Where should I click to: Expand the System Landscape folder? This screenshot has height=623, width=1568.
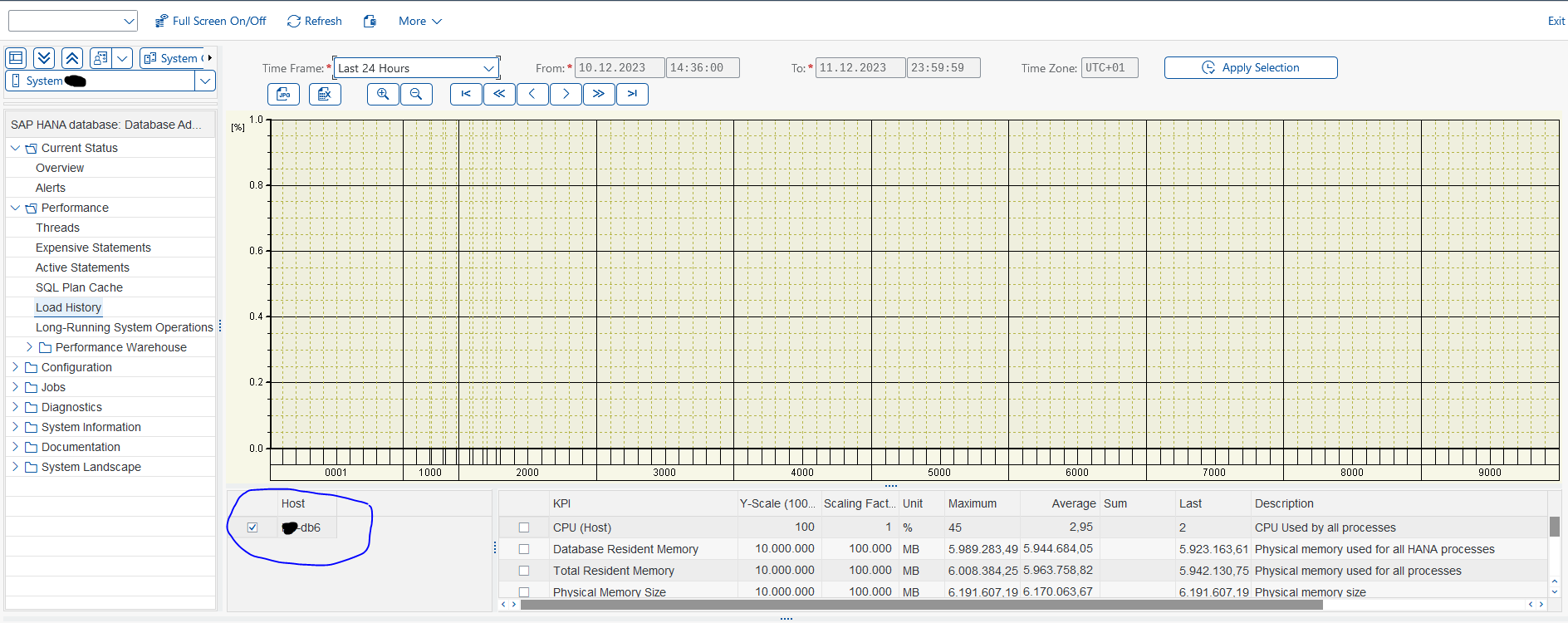pos(15,467)
